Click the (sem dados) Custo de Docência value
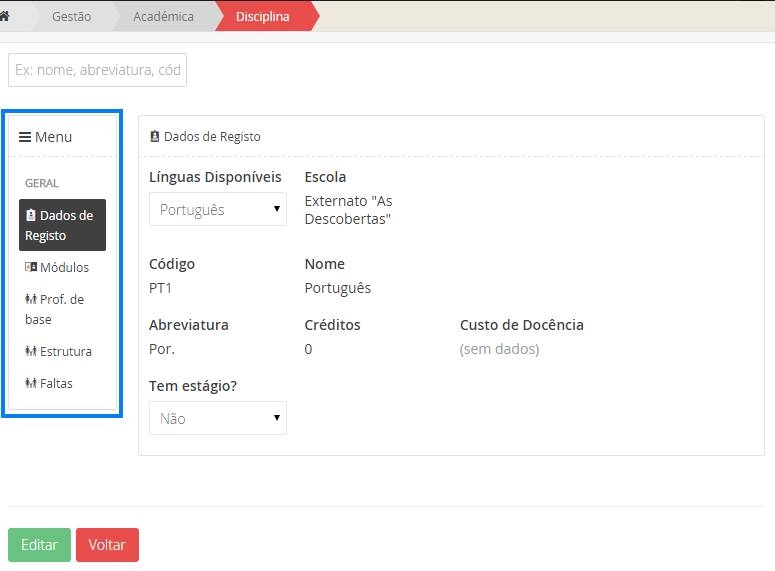This screenshot has height=571, width=775. (x=499, y=349)
